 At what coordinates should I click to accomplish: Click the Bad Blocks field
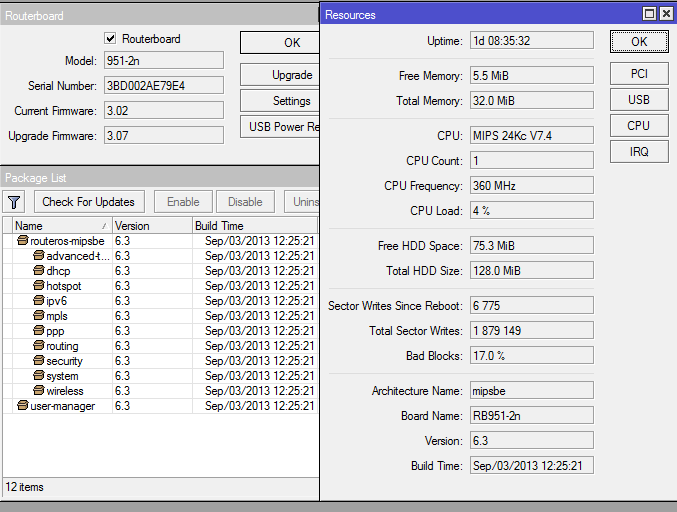point(532,356)
